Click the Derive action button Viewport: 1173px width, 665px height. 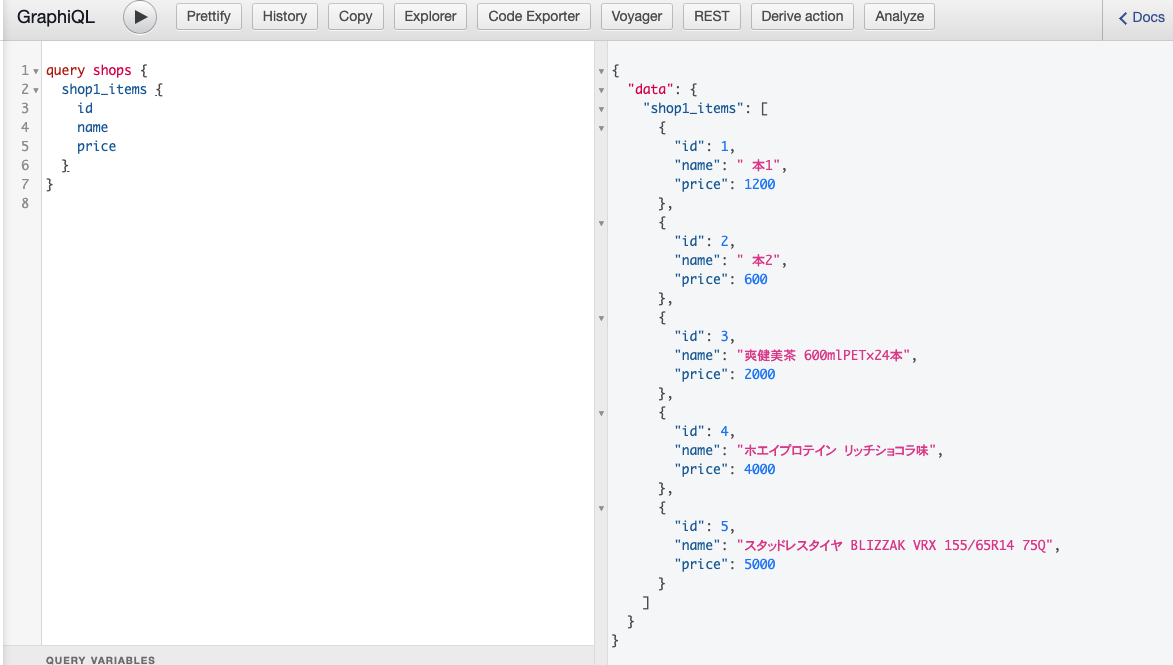click(802, 17)
